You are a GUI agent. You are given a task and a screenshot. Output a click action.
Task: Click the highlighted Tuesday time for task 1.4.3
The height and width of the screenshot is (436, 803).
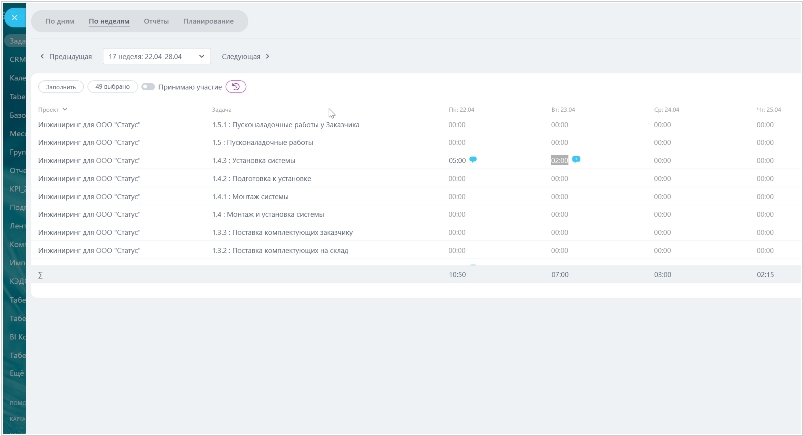click(559, 160)
